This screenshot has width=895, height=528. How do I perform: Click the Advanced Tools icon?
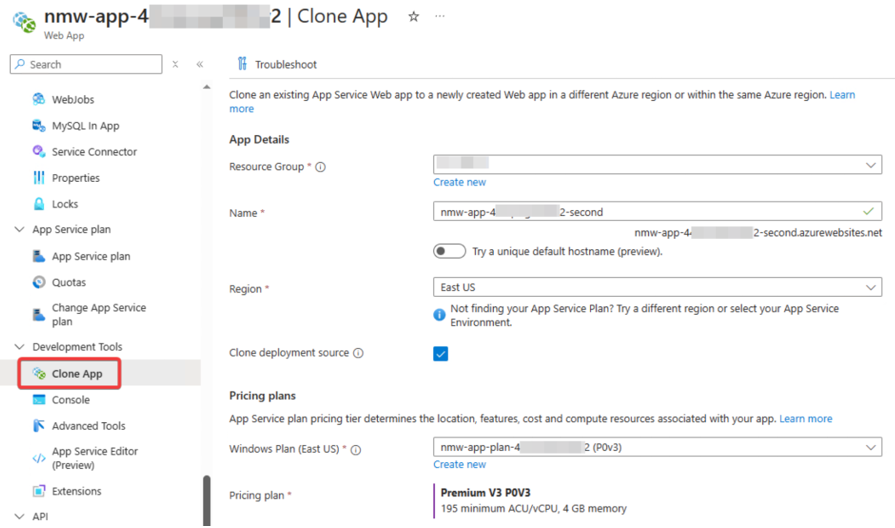[39, 426]
